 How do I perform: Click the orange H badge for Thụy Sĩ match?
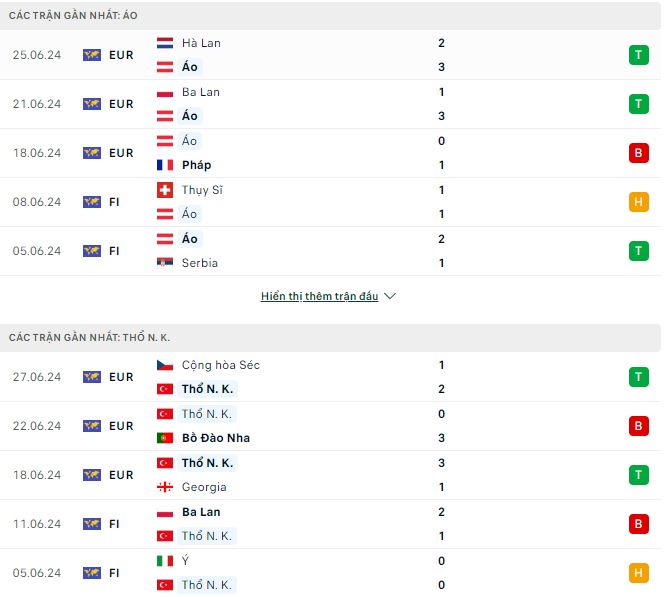click(x=638, y=202)
